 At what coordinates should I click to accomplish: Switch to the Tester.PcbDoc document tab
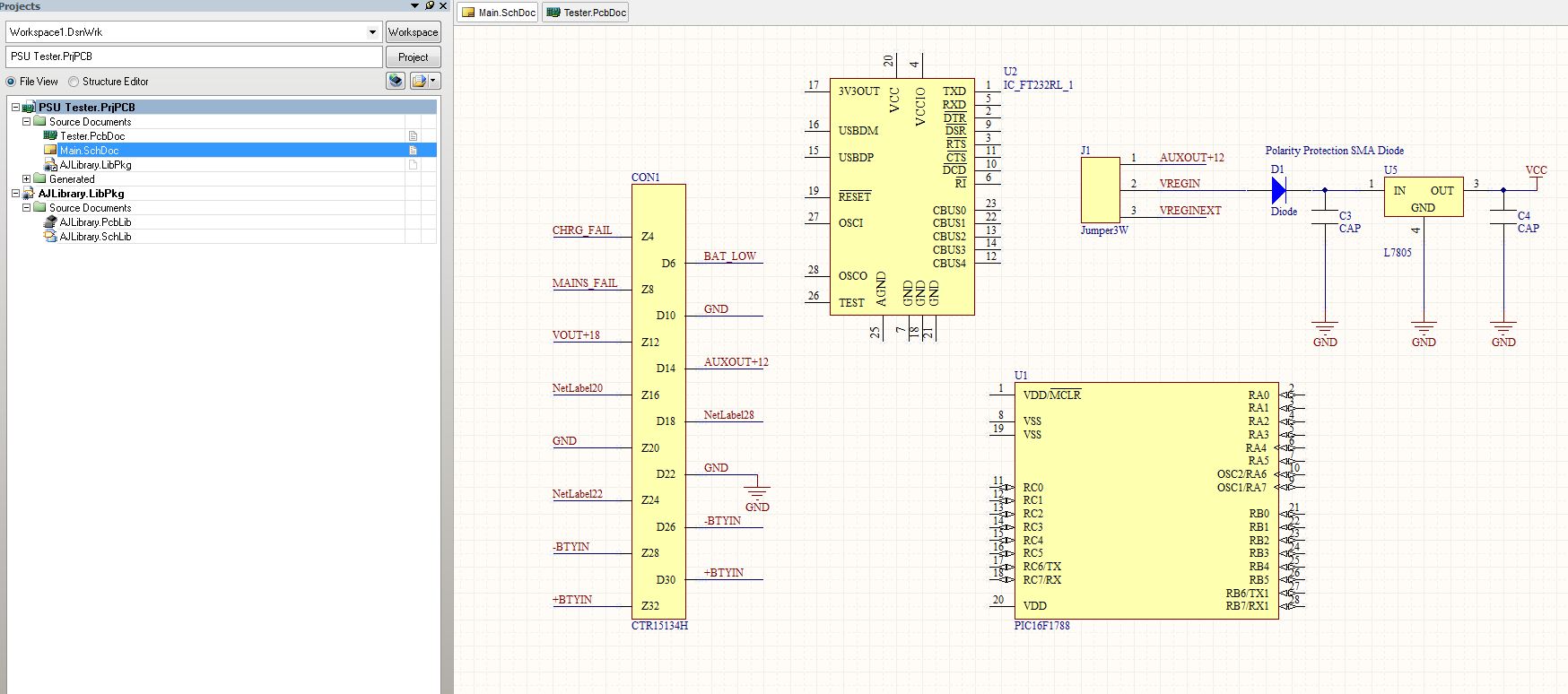click(x=587, y=13)
